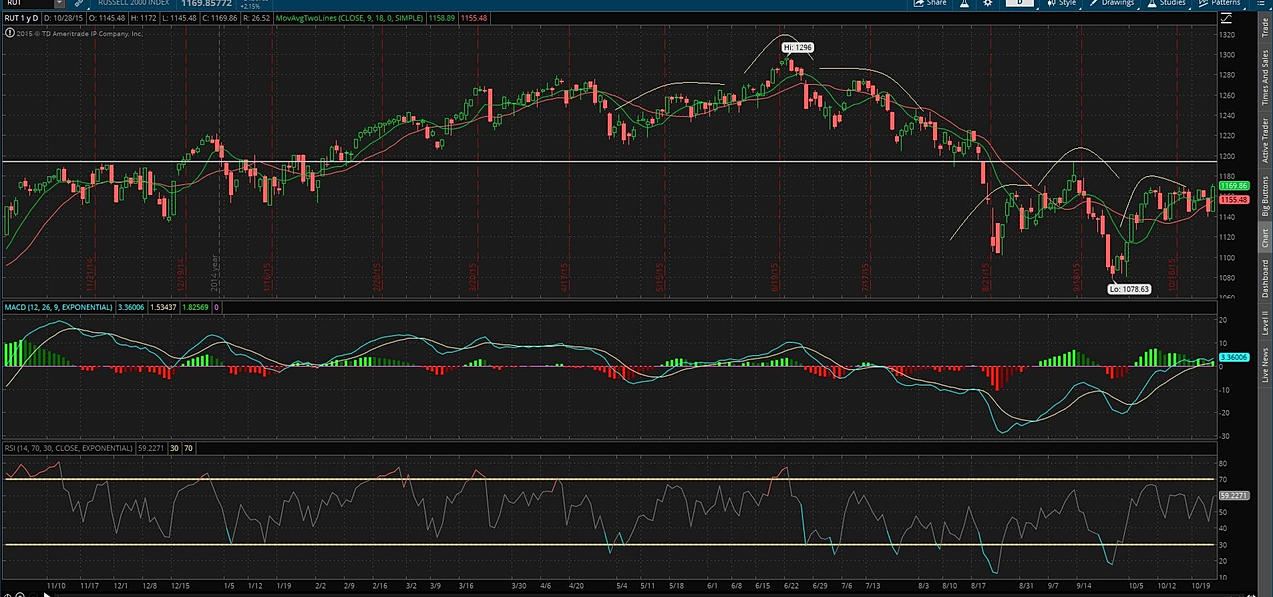This screenshot has width=1273, height=597.
Task: Click the 'RUT 1 y D' chart label
Action: [24, 18]
